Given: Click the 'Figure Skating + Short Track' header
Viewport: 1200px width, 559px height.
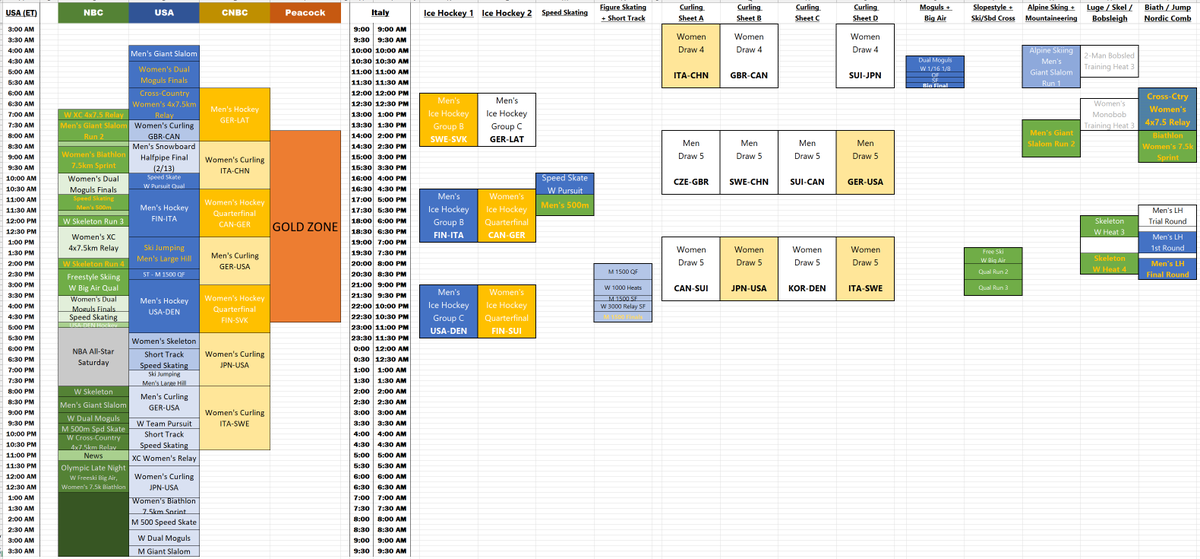Looking at the screenshot, I should [623, 12].
